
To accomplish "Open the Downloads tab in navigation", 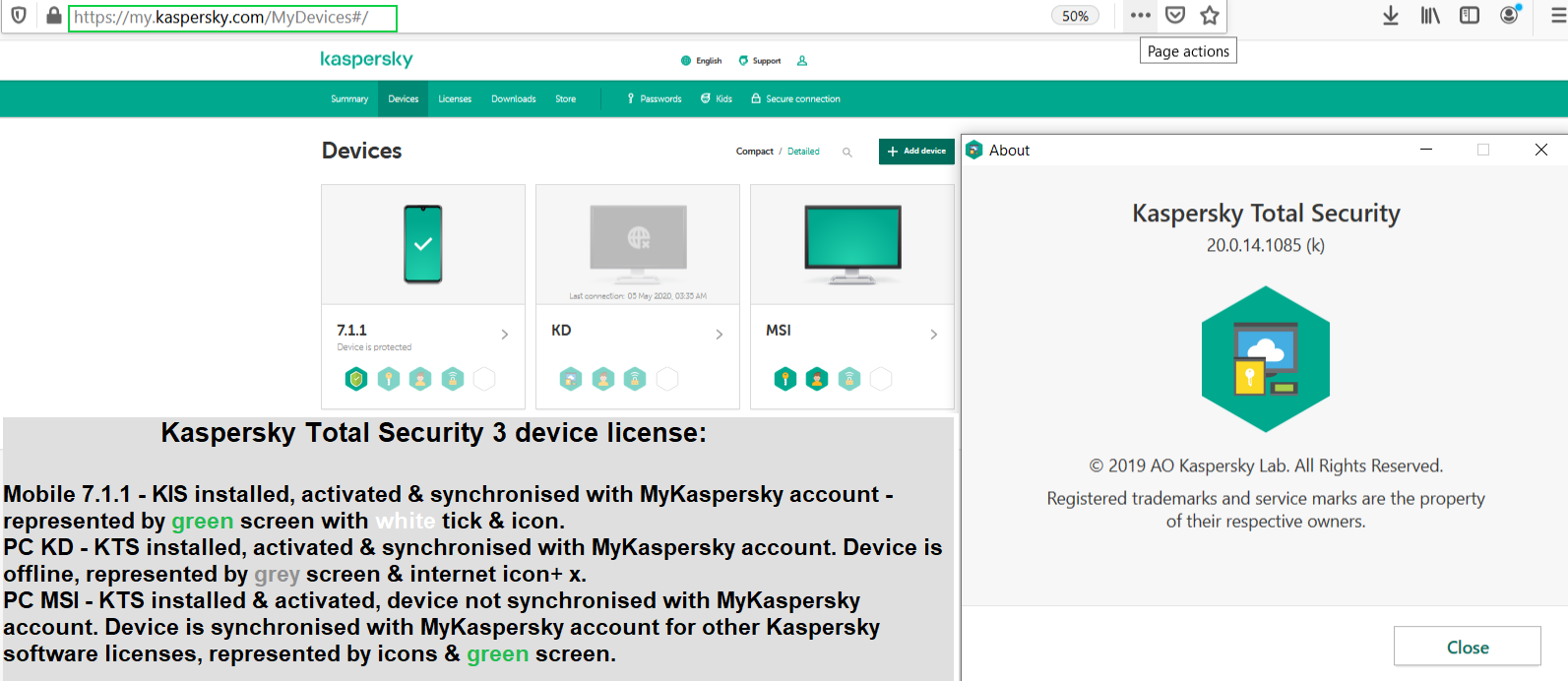I will click(514, 99).
